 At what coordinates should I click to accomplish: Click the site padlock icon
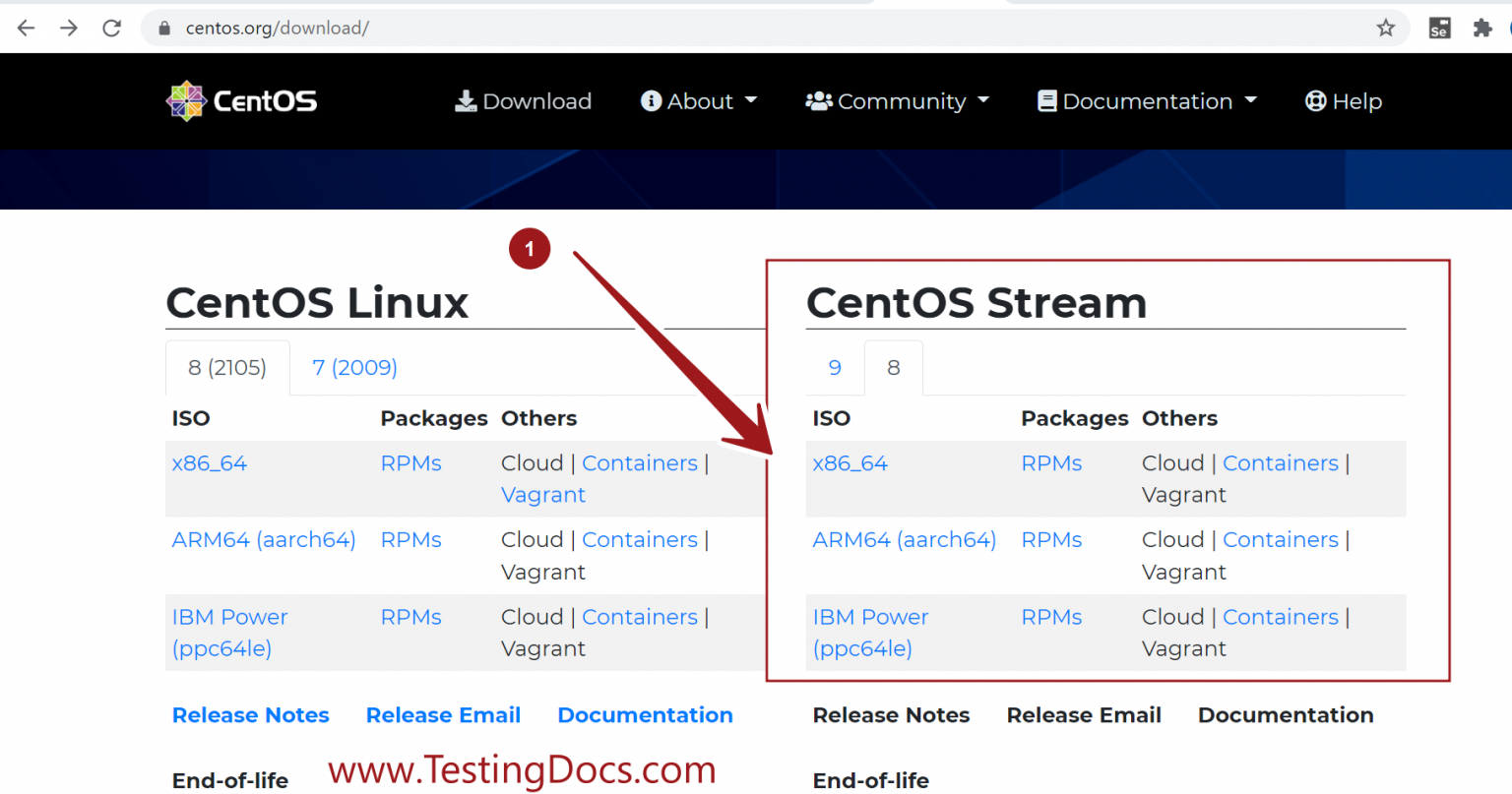pos(165,29)
